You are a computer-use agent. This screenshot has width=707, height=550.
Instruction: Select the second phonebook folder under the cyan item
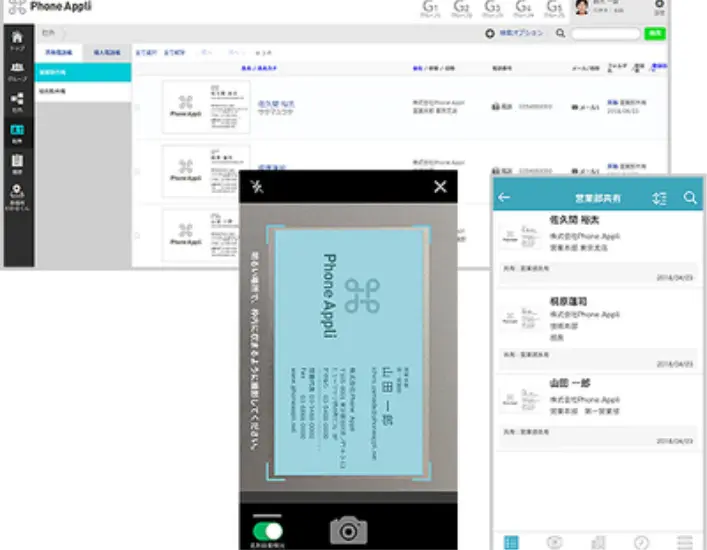pyautogui.click(x=83, y=91)
